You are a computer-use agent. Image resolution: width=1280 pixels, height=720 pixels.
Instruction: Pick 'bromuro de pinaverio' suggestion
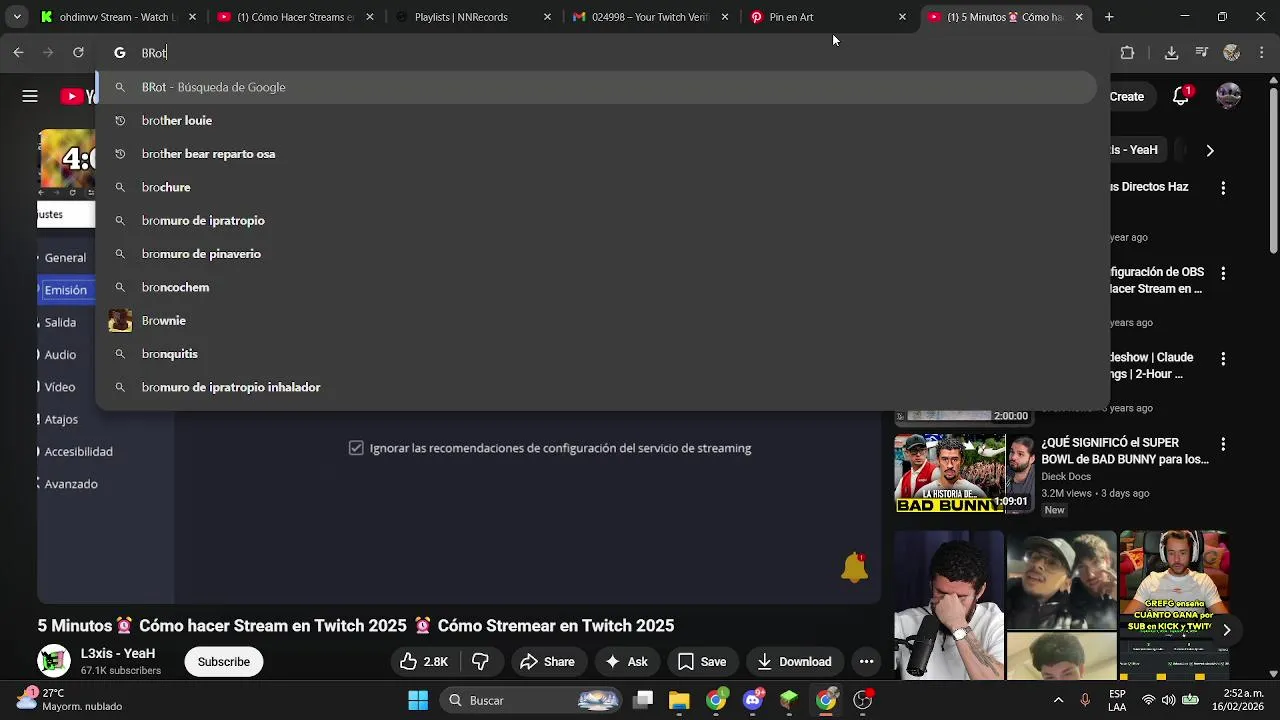(x=597, y=254)
